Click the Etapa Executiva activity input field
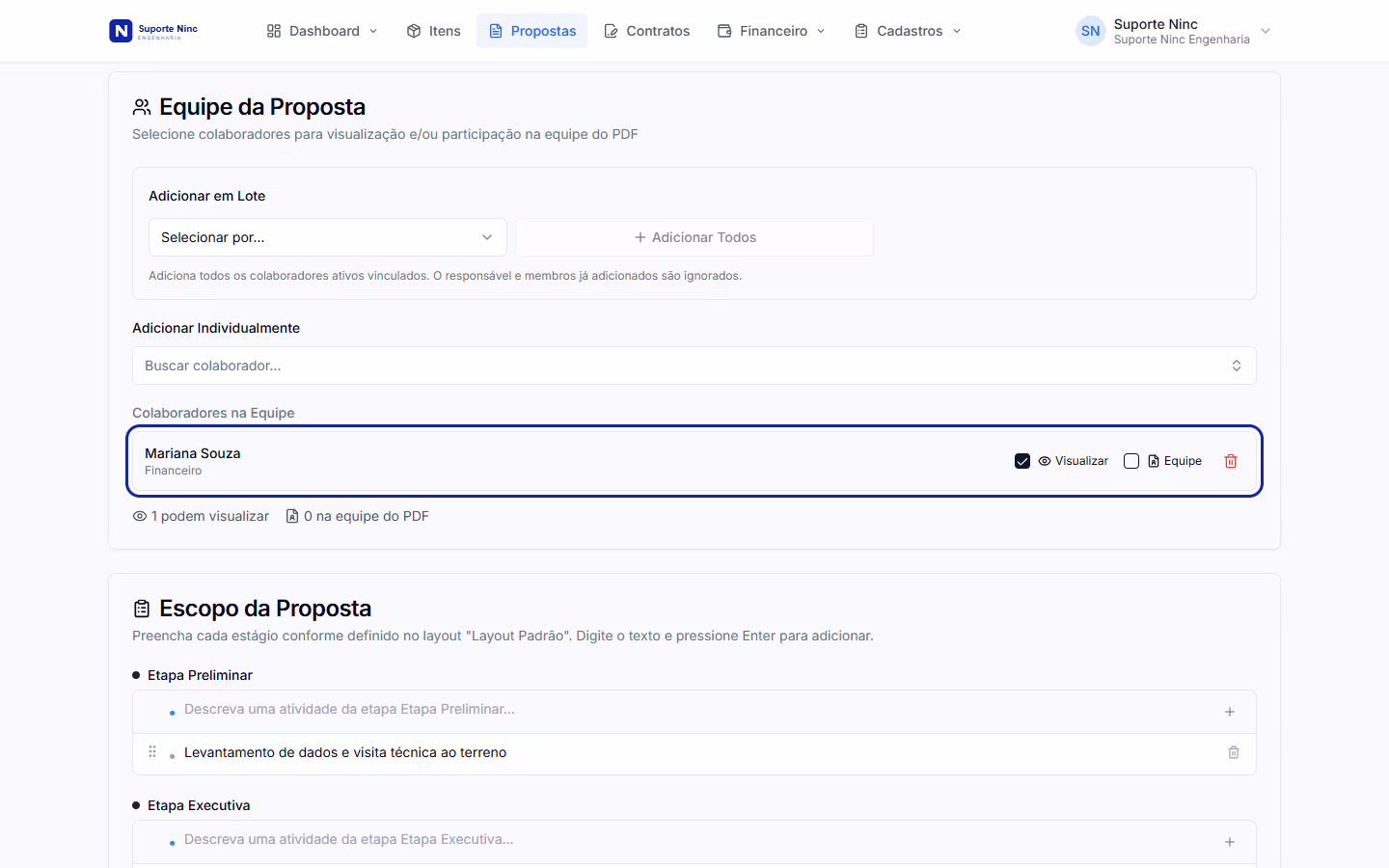 (x=694, y=840)
